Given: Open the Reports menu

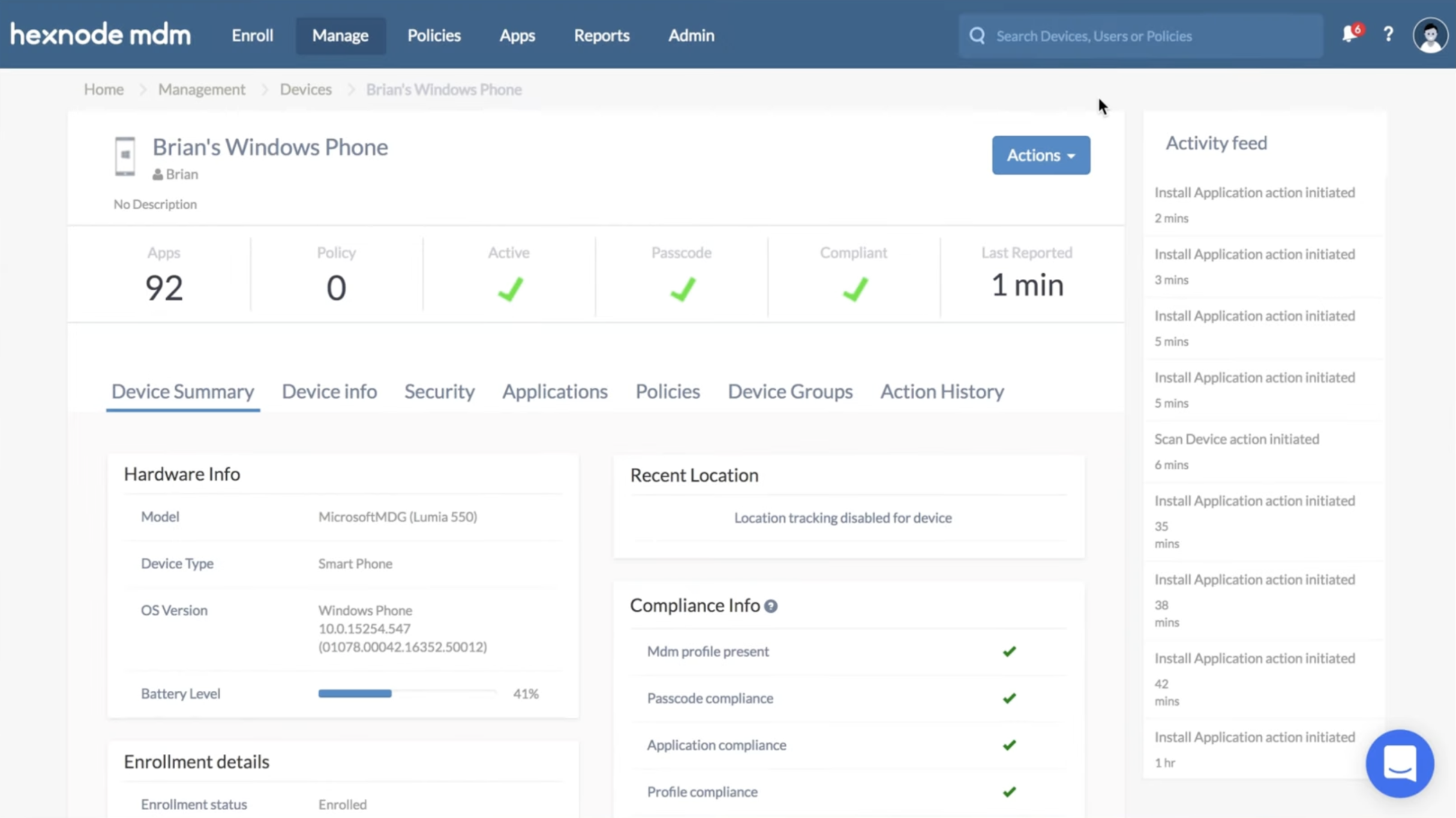Looking at the screenshot, I should [x=602, y=35].
